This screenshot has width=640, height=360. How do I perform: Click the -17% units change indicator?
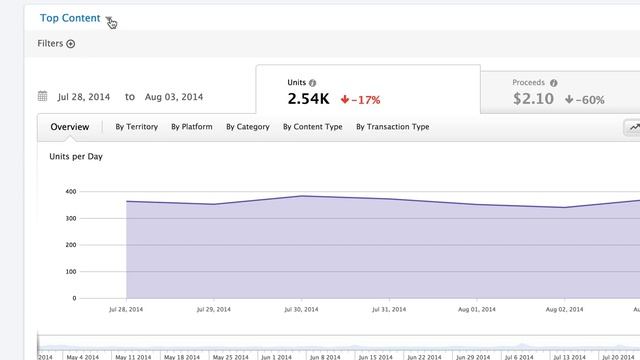(x=361, y=100)
